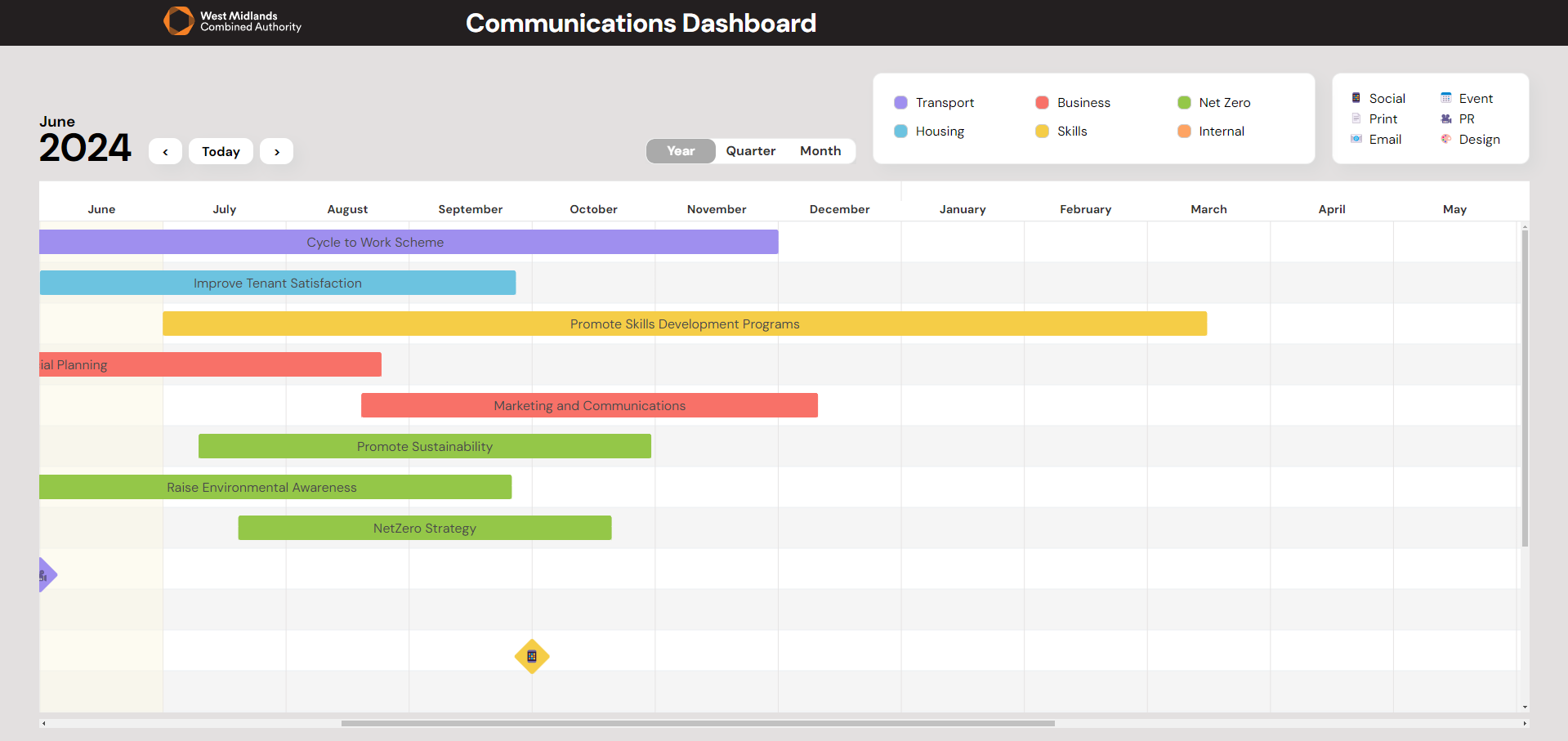Open Promote Skills Development Programs bar
1568x741 pixels.
[685, 324]
